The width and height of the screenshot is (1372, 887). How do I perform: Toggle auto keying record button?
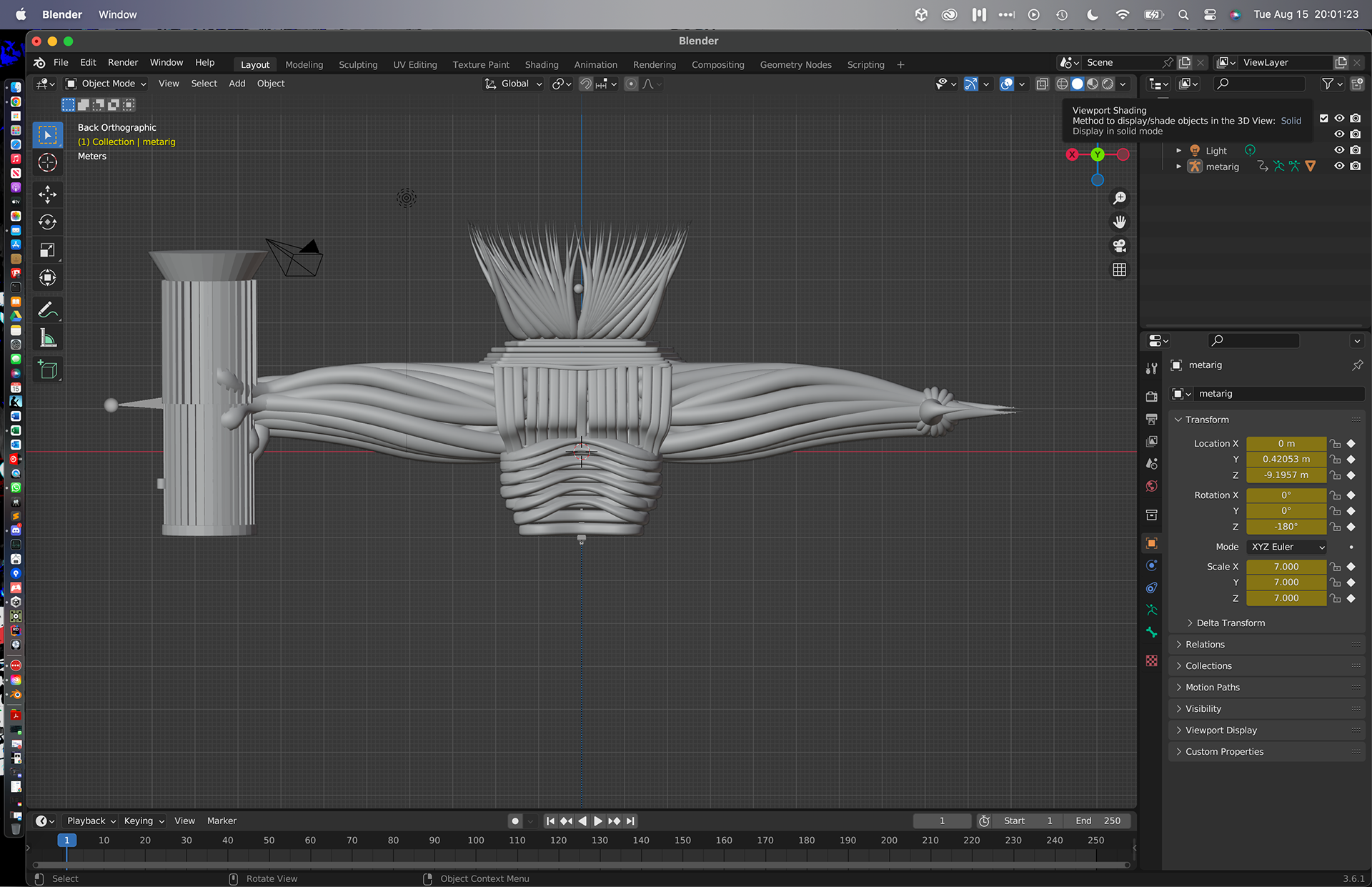515,821
